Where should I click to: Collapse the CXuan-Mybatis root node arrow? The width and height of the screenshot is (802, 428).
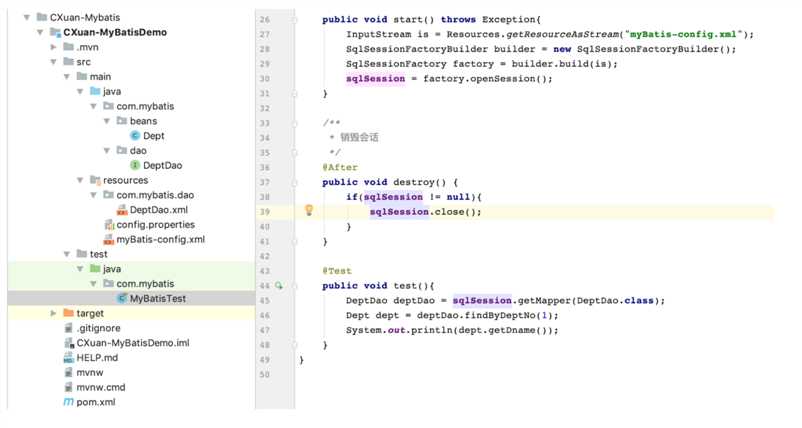(x=27, y=17)
